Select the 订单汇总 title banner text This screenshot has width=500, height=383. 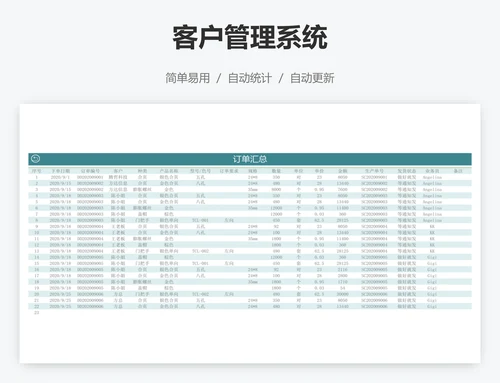(250, 159)
